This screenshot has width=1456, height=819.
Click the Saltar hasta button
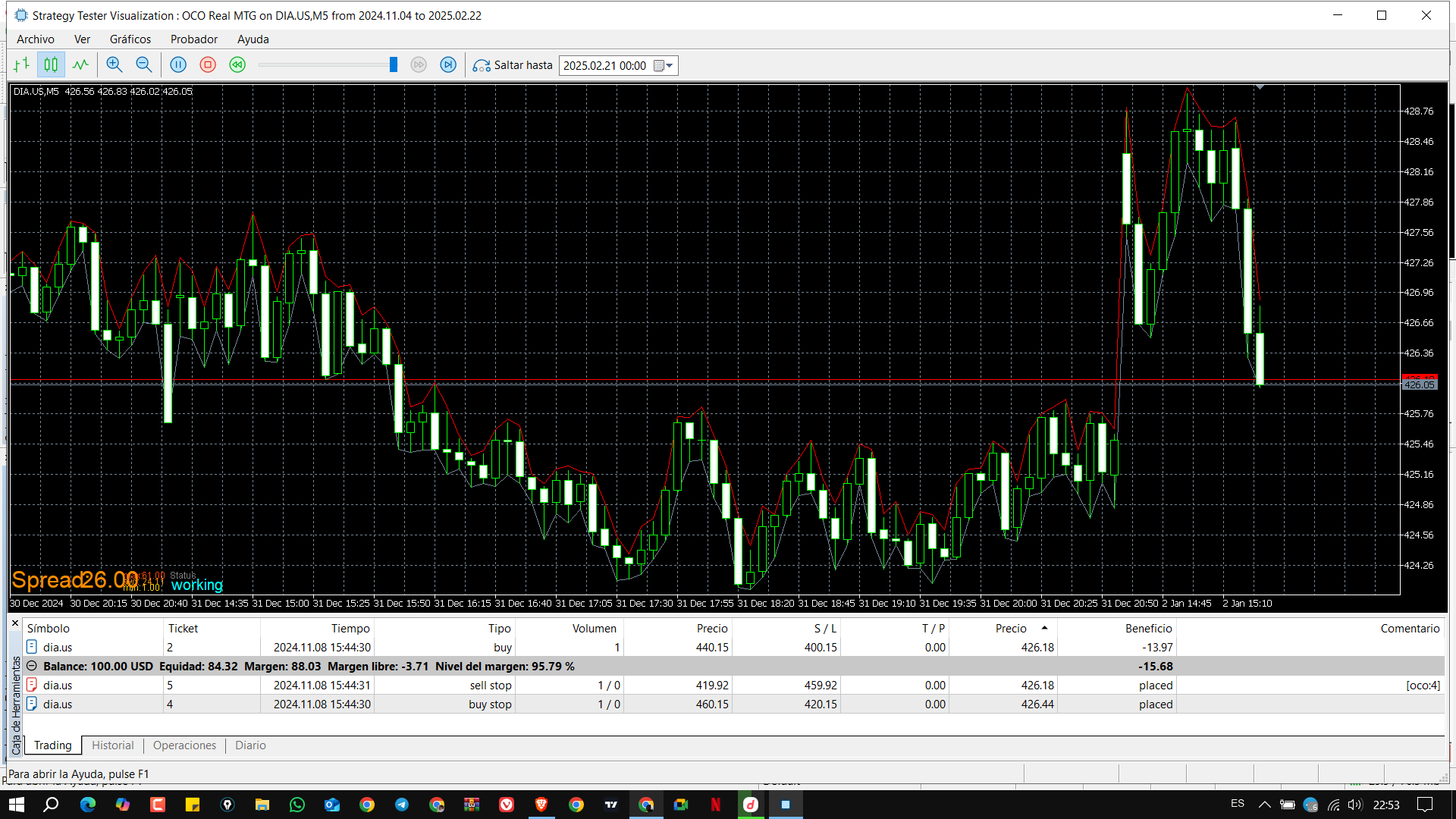(513, 65)
